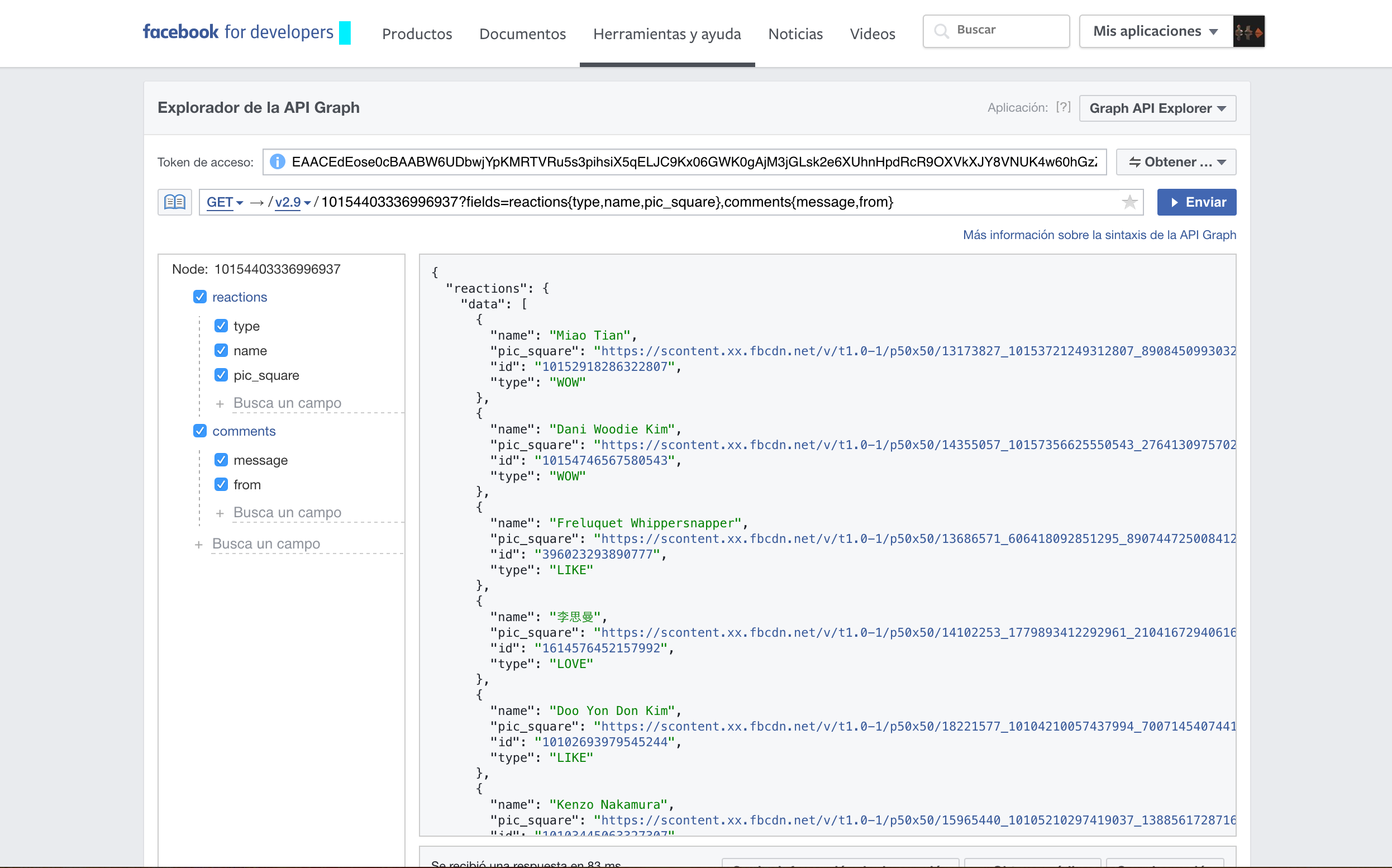Go to Noticias
Viewport: 1392px width, 868px height.
click(x=795, y=34)
